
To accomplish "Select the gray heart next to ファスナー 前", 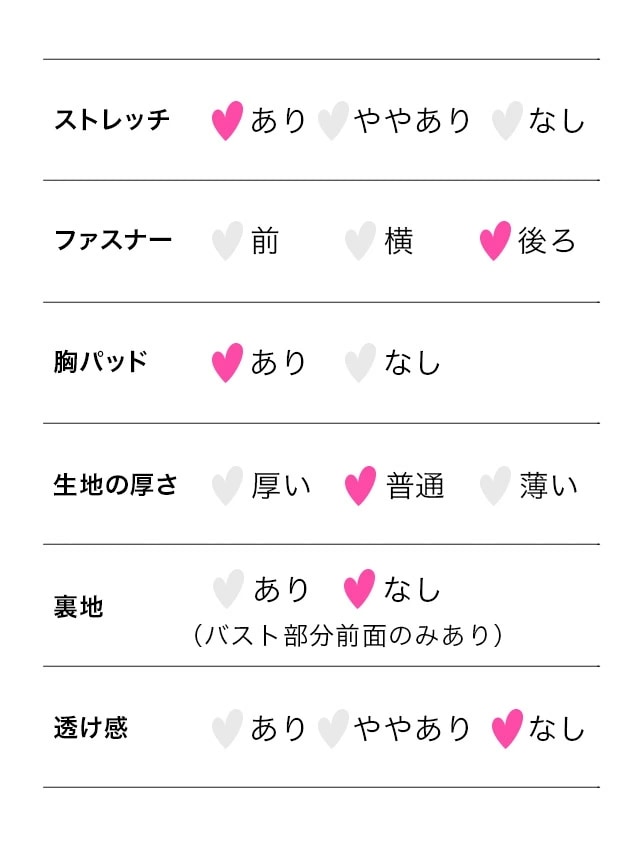I will point(227,241).
